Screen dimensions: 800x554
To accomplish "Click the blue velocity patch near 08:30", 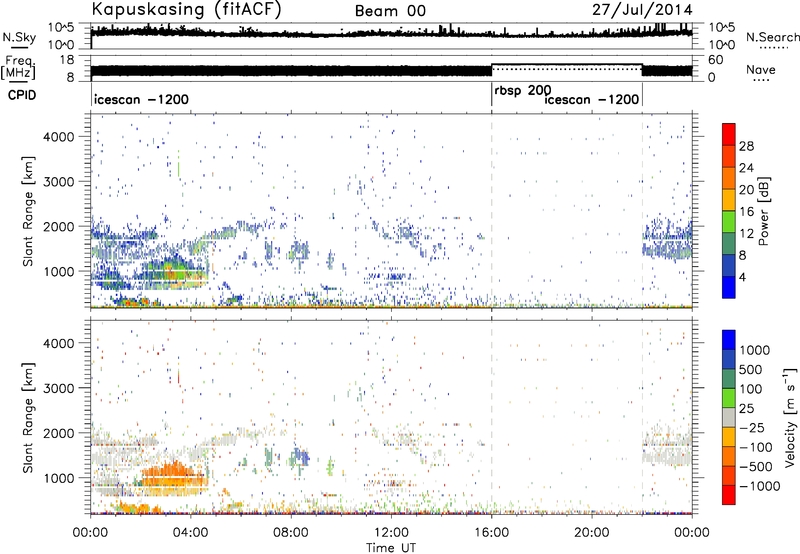I will coord(302,457).
